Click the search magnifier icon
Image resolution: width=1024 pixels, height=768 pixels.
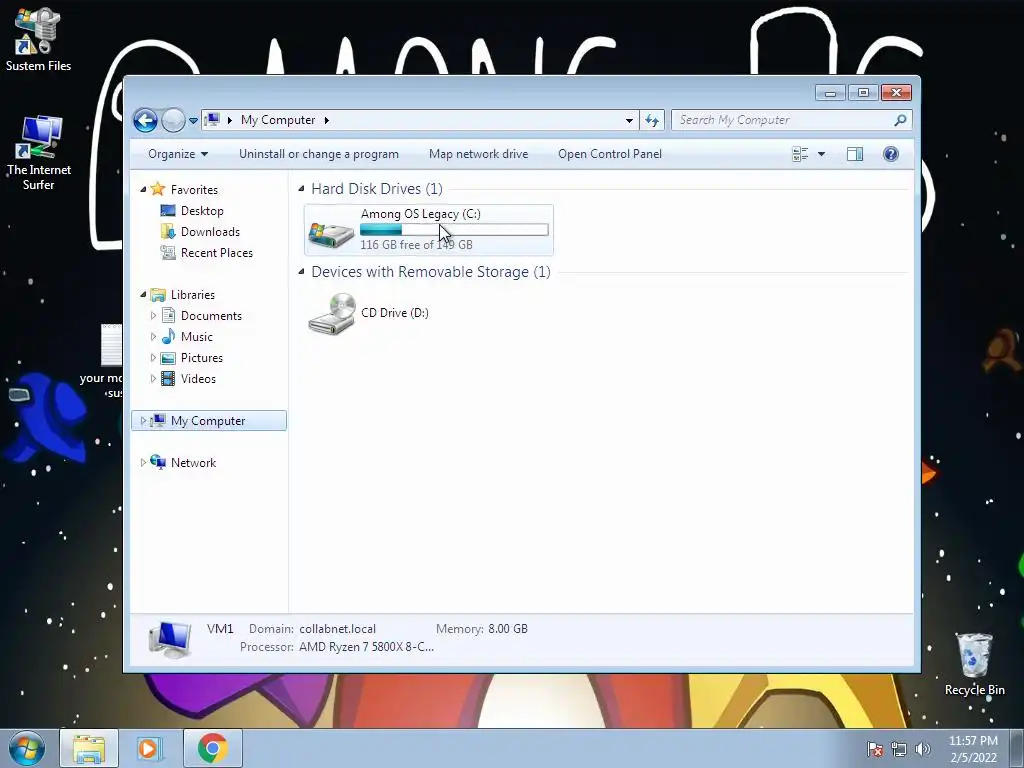[x=901, y=120]
